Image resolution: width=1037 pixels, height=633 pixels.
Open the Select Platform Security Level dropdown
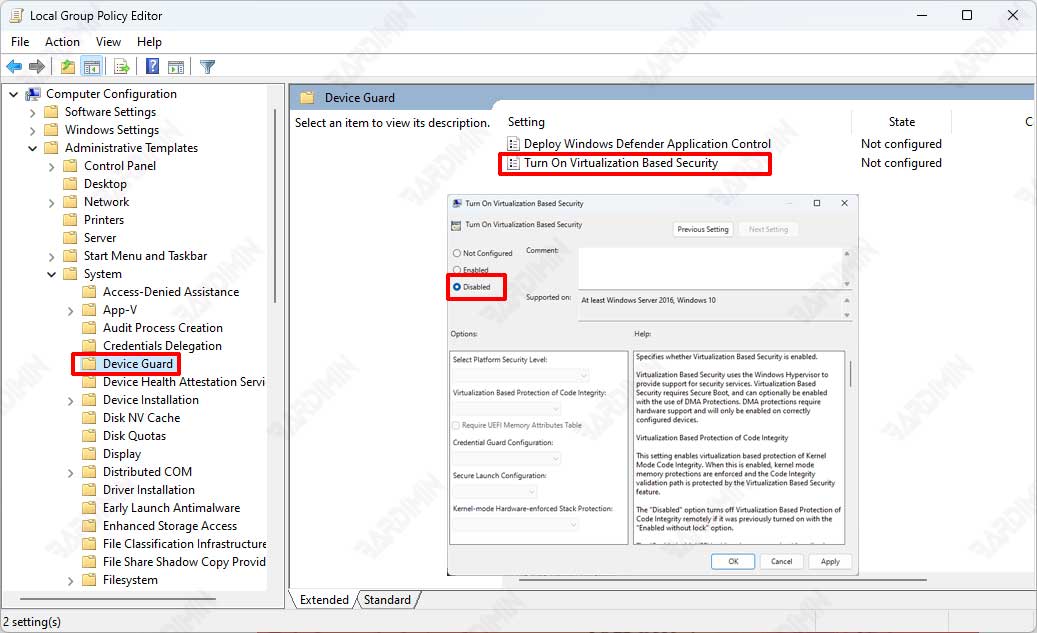(x=505, y=375)
